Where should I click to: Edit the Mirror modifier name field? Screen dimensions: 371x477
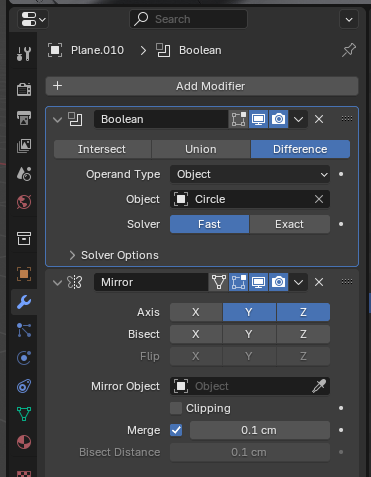coord(151,282)
